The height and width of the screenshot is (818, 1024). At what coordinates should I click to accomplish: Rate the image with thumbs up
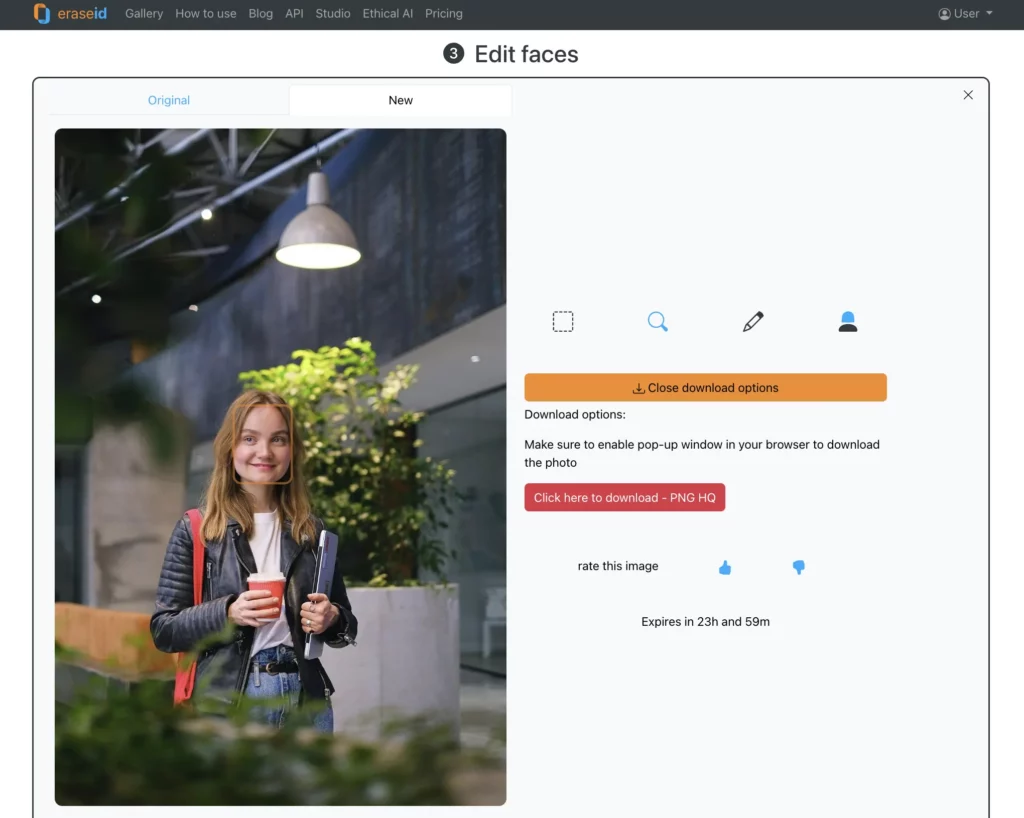coord(725,567)
